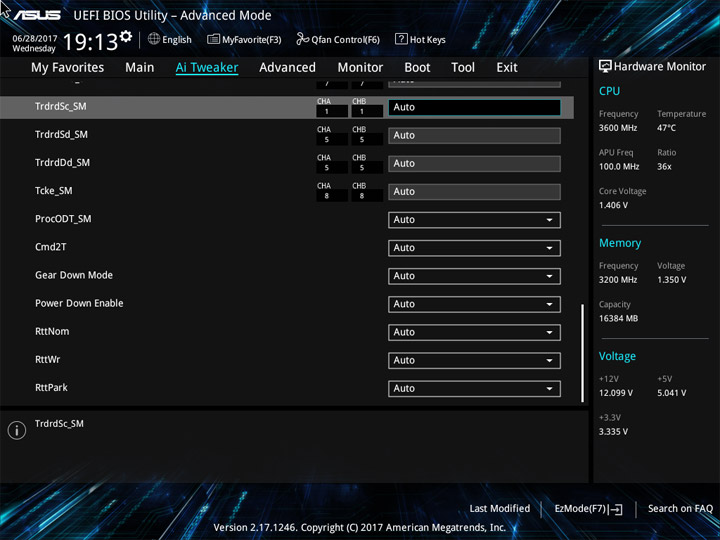
Task: Click CHB value for TrdrdDd_SM
Action: tap(367, 168)
